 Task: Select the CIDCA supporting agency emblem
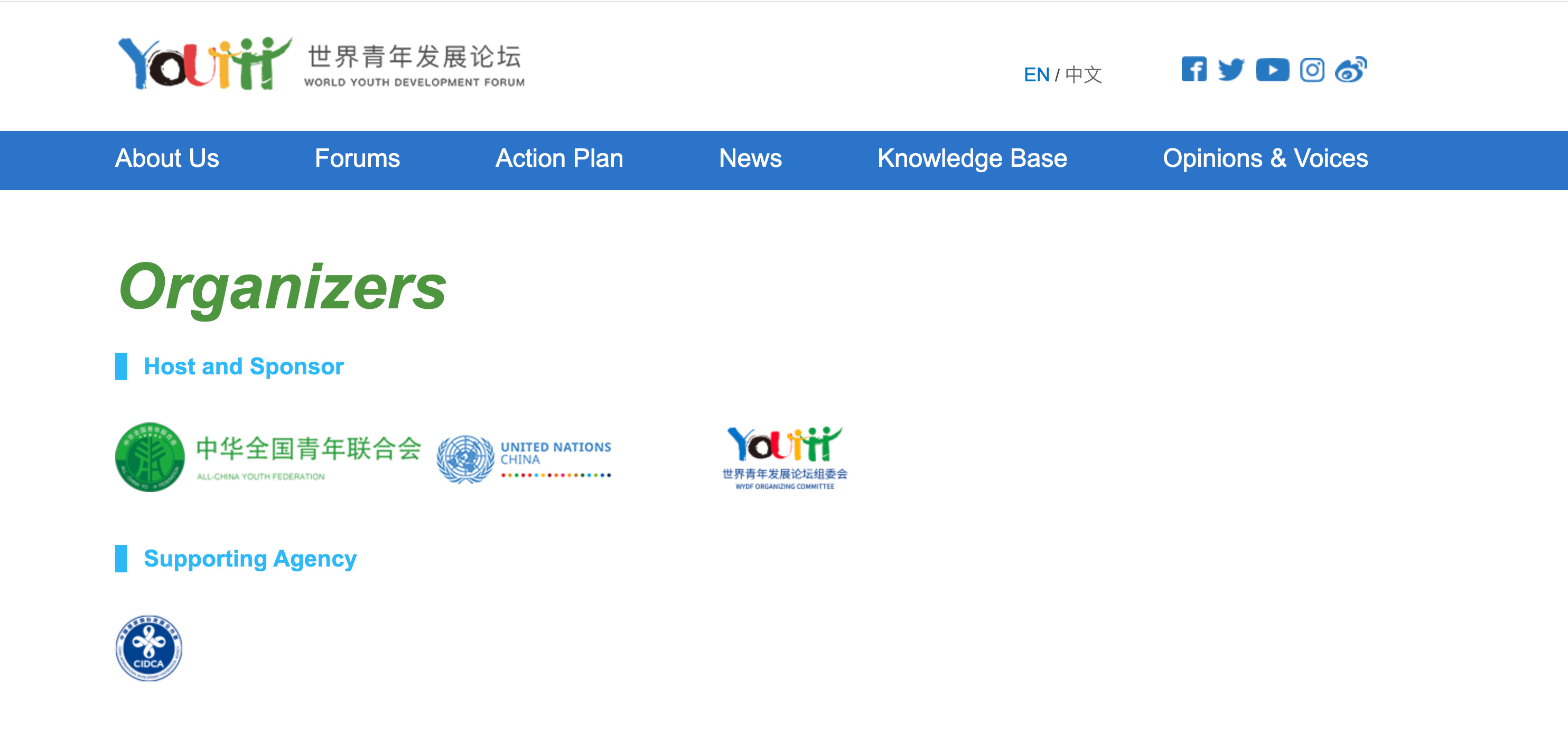pyautogui.click(x=148, y=648)
